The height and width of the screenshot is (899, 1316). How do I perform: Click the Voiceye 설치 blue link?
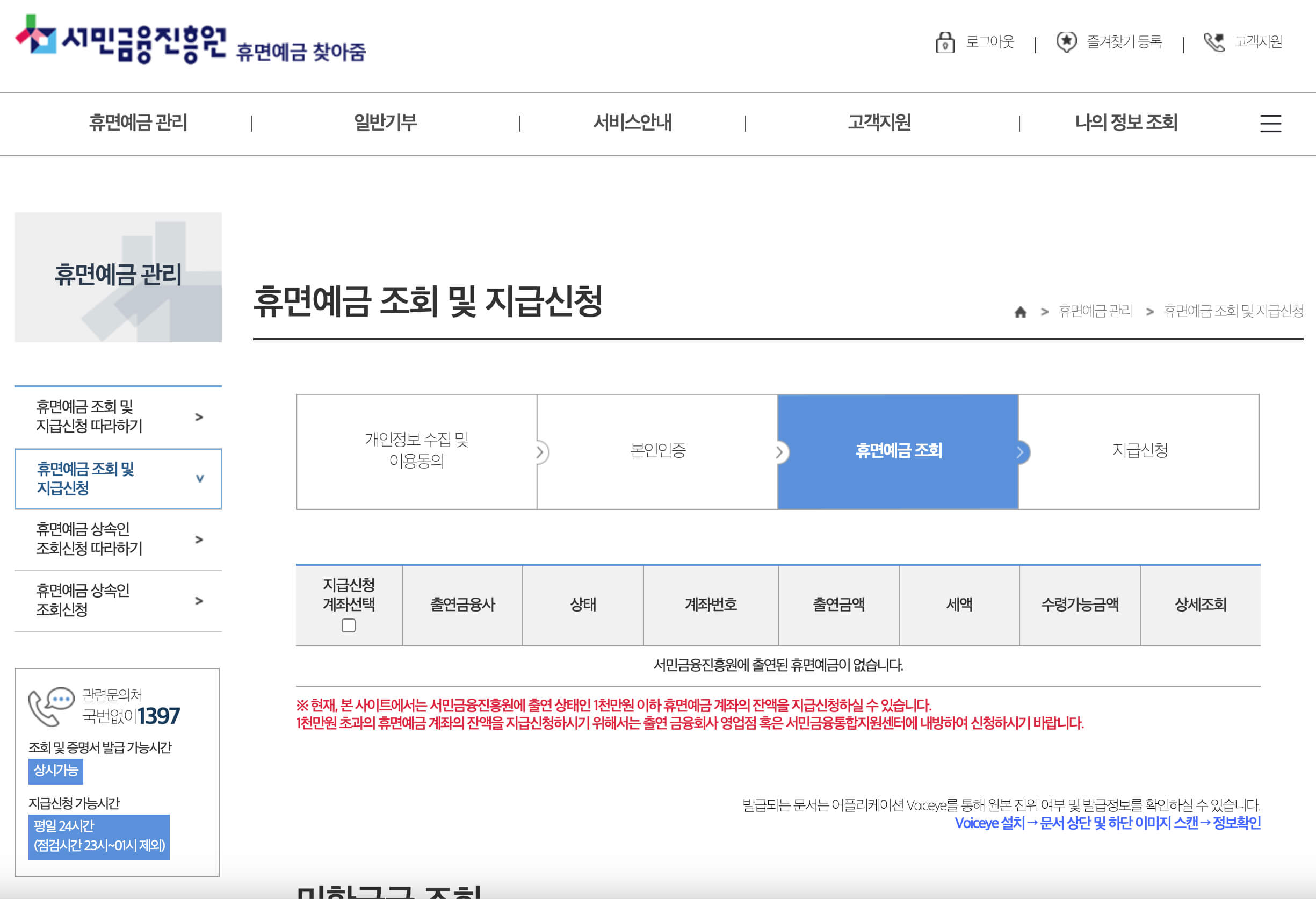[x=990, y=823]
